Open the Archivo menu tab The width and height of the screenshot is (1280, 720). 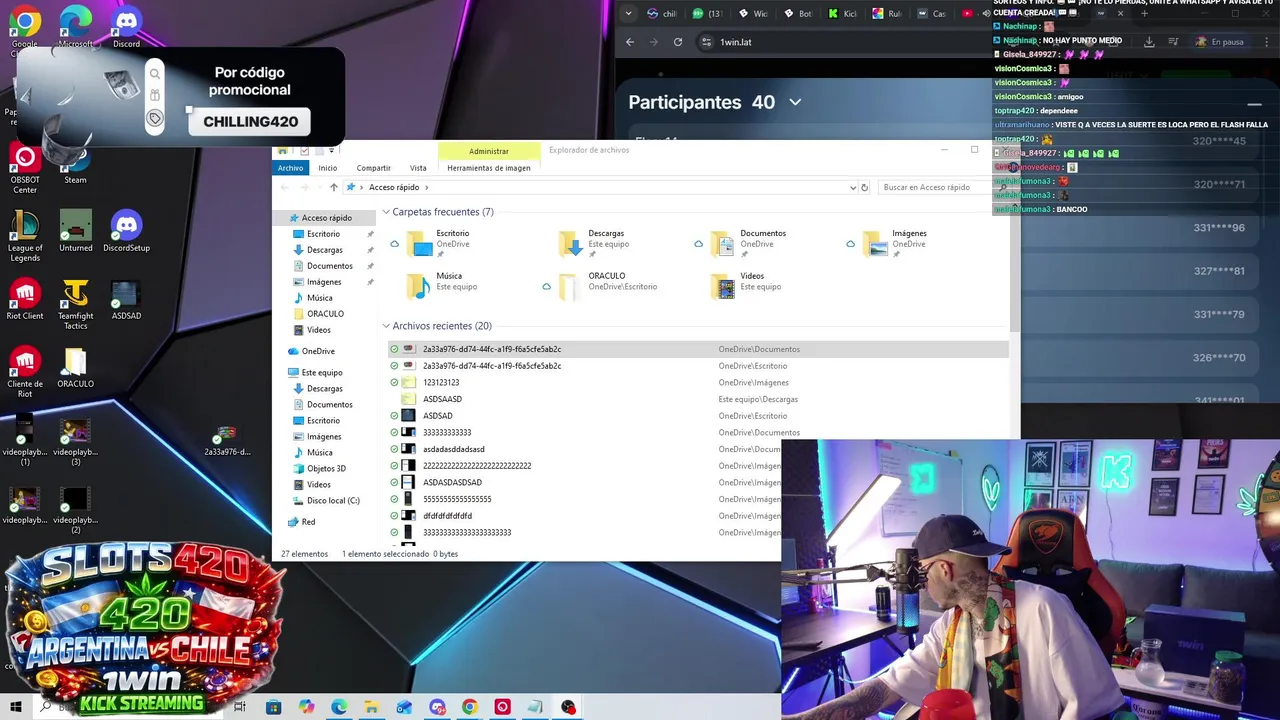290,168
